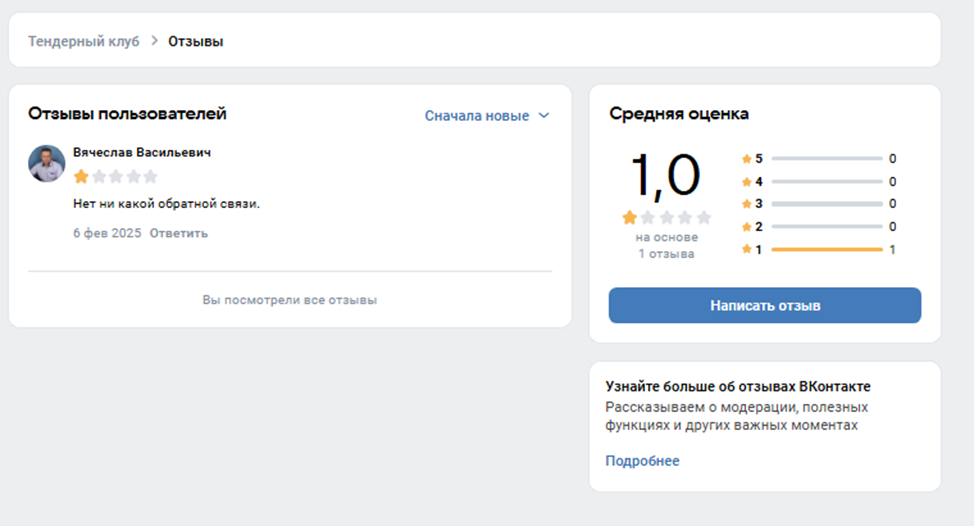
Task: Go to Тендерный клуб breadcrumb
Action: 83,41
